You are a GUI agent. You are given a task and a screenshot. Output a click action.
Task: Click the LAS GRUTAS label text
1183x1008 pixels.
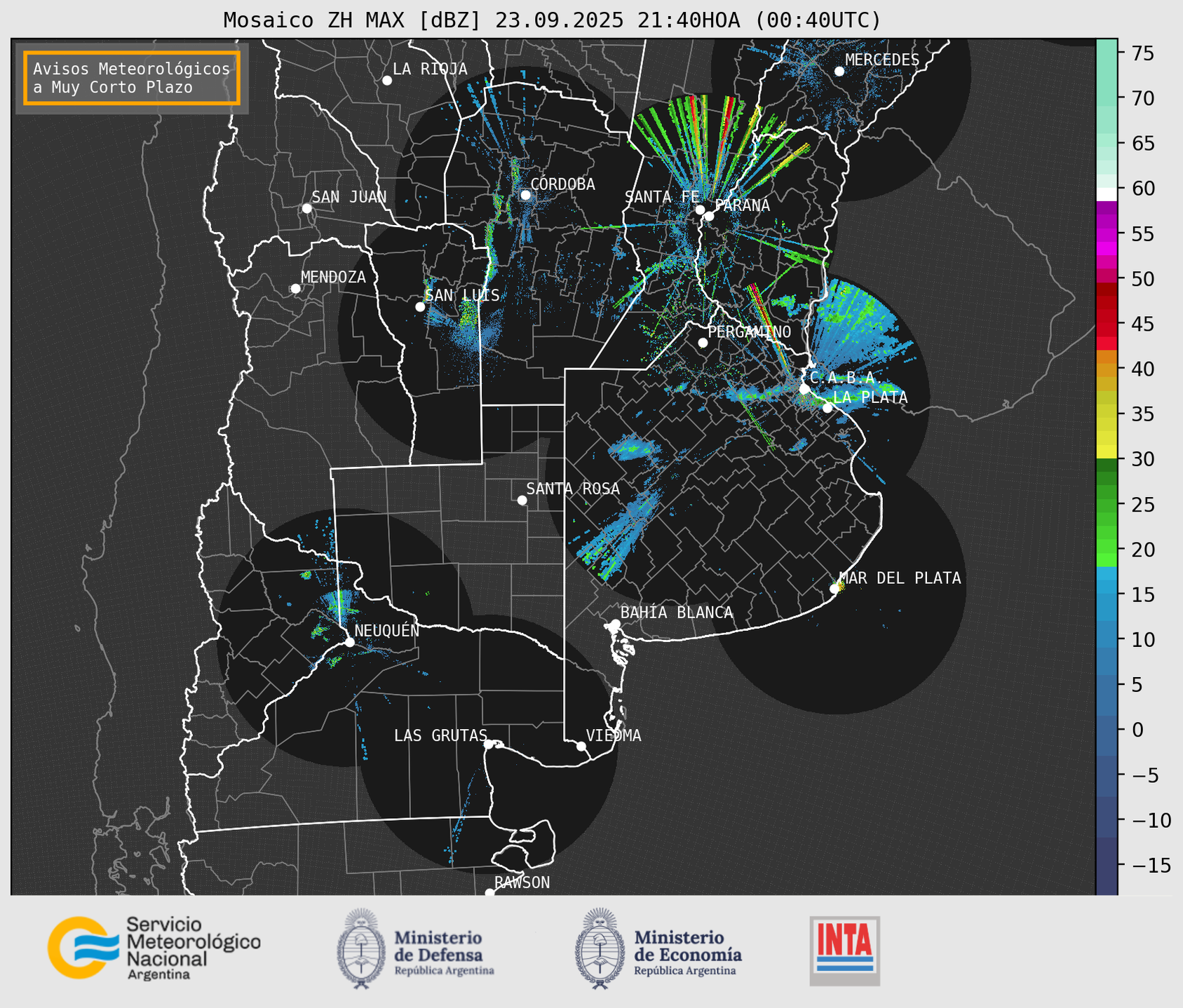click(x=440, y=735)
